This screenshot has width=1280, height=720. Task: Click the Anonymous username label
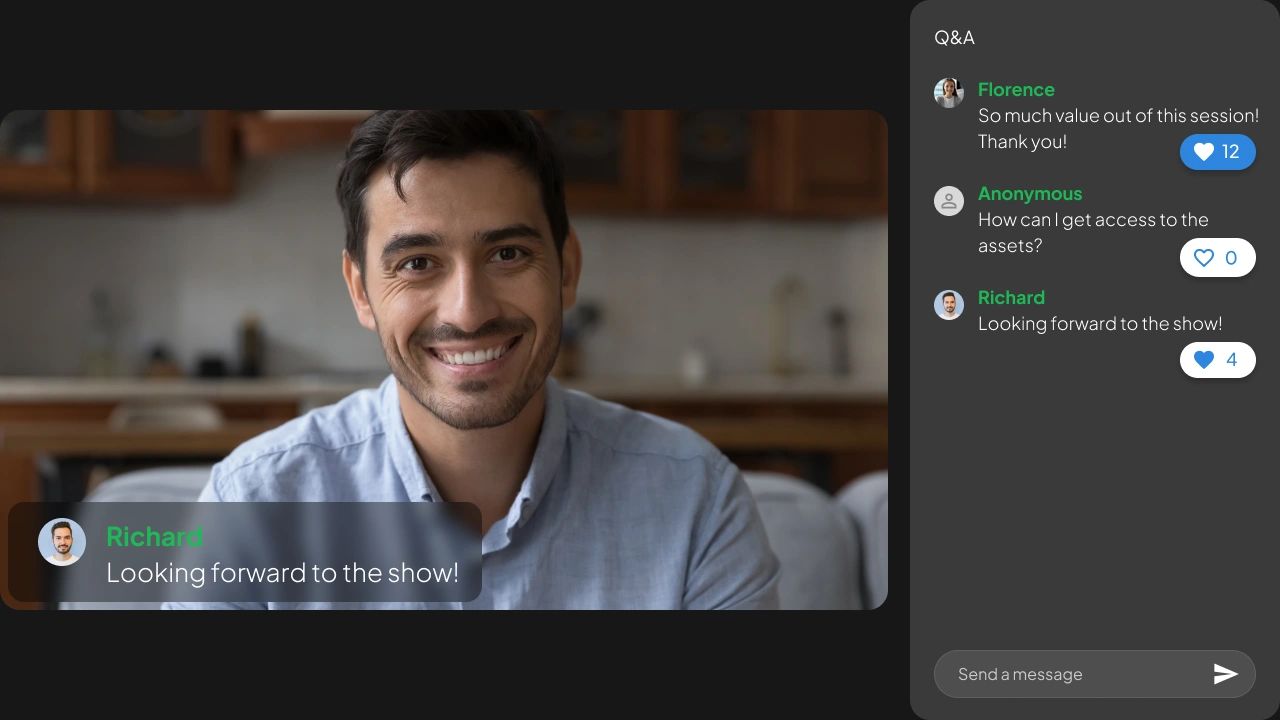tap(1030, 193)
